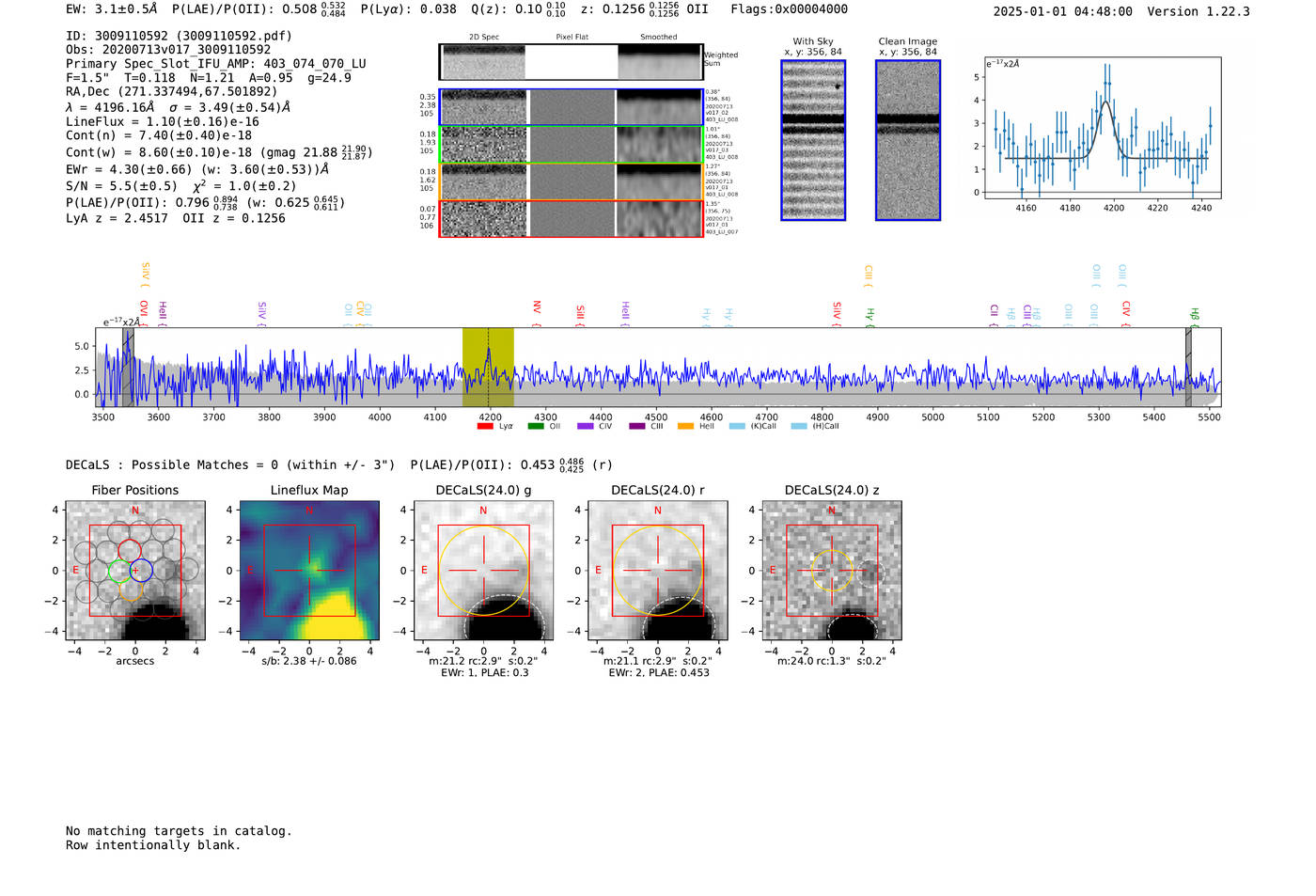Select the orange fiber circle in Fiber Positions
Screen dimensions: 1316x896
130,589
